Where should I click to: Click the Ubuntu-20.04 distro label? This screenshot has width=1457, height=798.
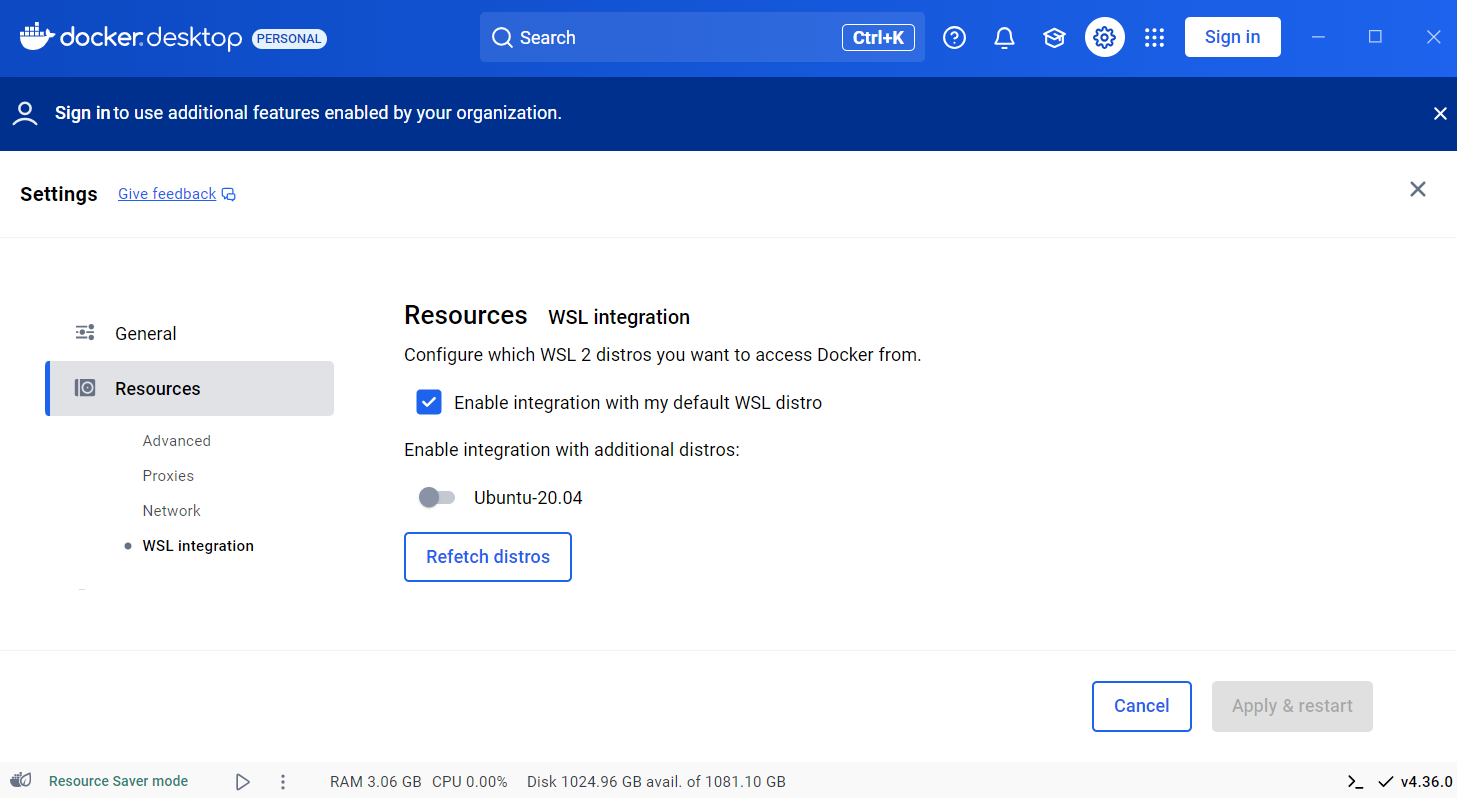point(528,497)
